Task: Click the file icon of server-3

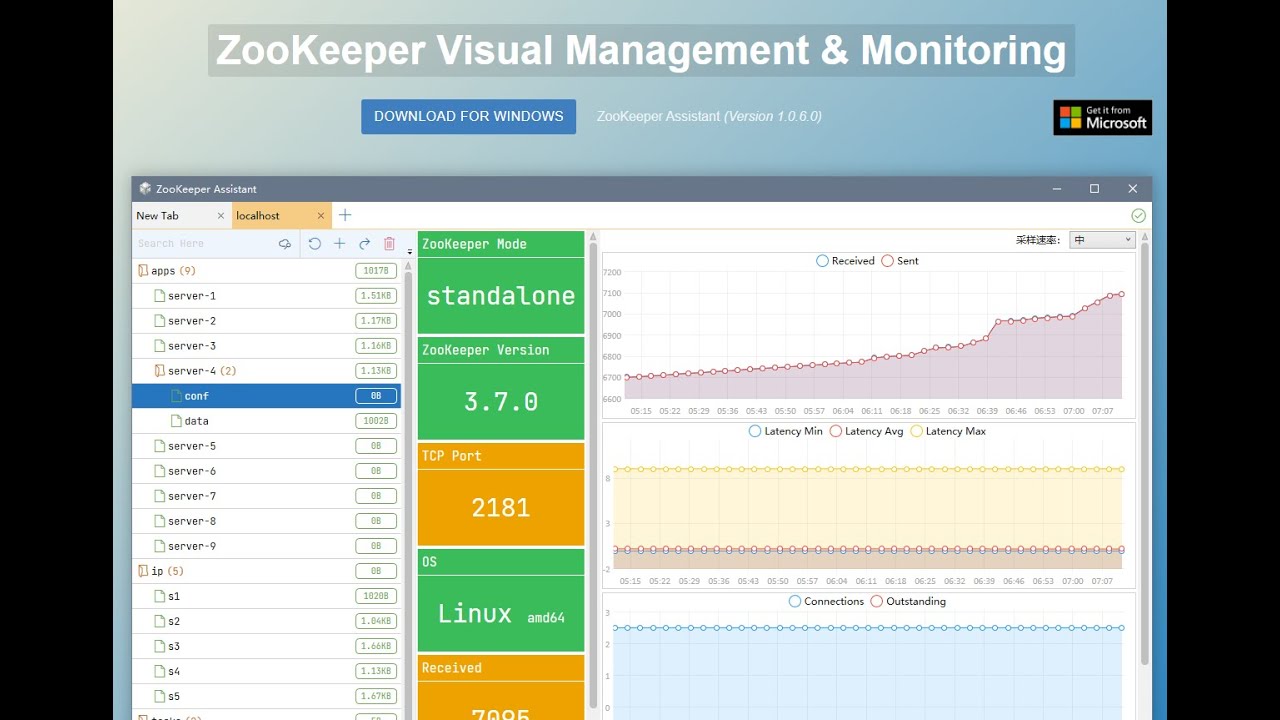Action: (159, 346)
